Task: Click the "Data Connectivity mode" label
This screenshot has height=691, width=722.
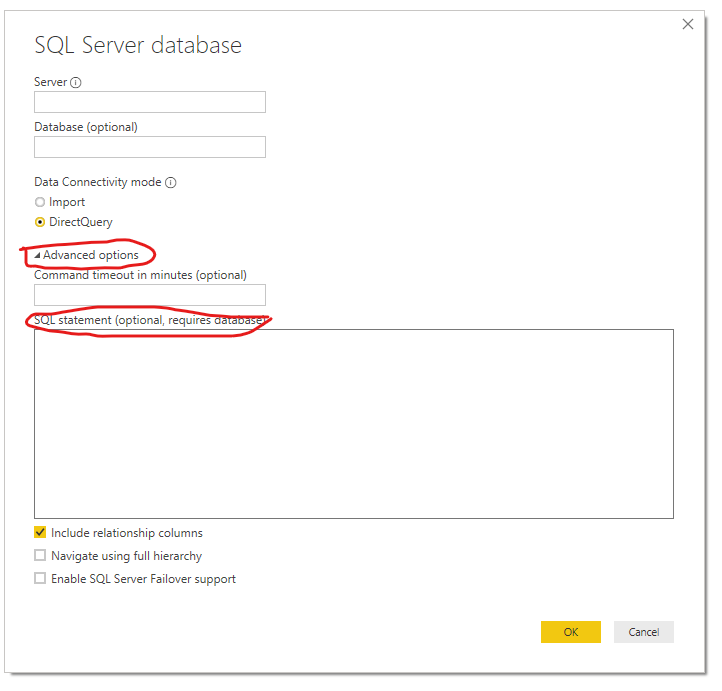Action: point(98,182)
